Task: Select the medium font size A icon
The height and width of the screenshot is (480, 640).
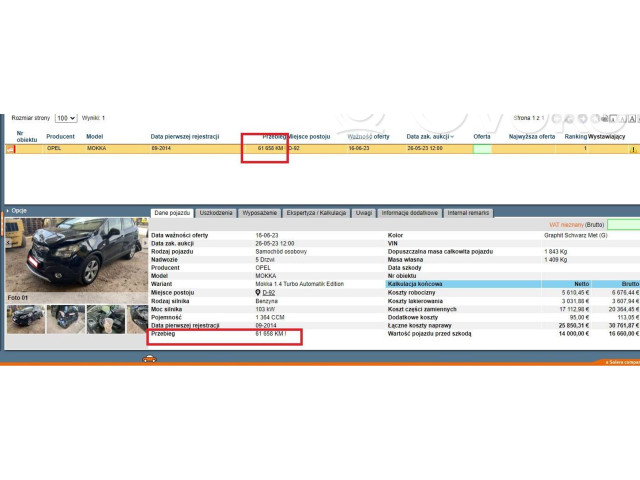Action: (622, 119)
